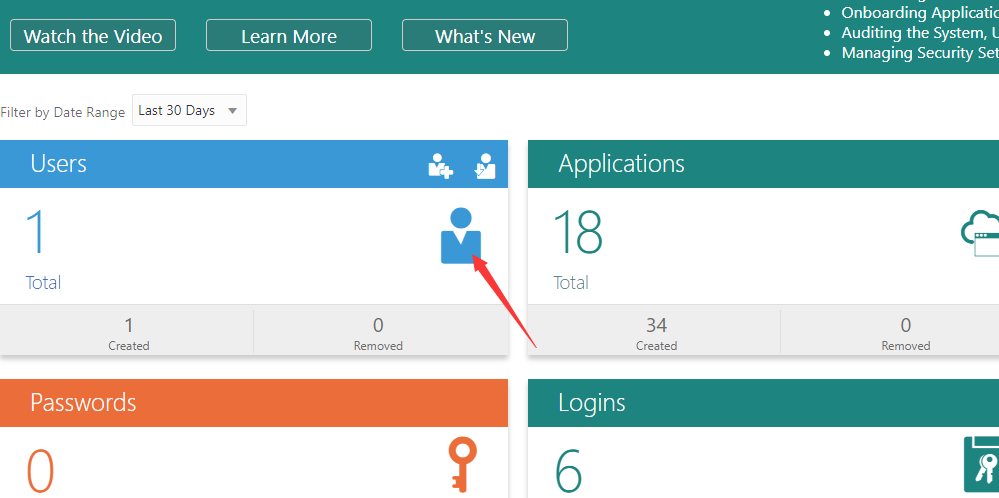Click the cloud application icon in Applications tile
This screenshot has width=999, height=498.
coord(979,234)
